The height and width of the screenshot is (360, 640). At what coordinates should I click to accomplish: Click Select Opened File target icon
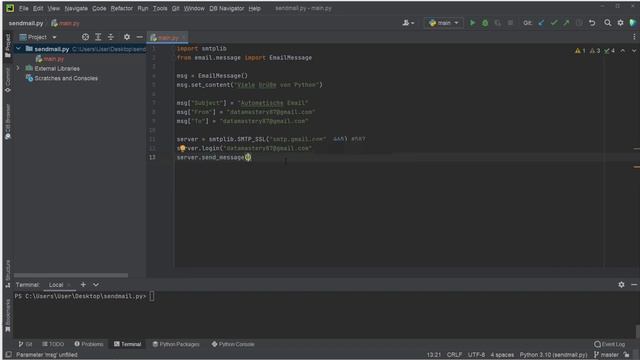(x=85, y=37)
